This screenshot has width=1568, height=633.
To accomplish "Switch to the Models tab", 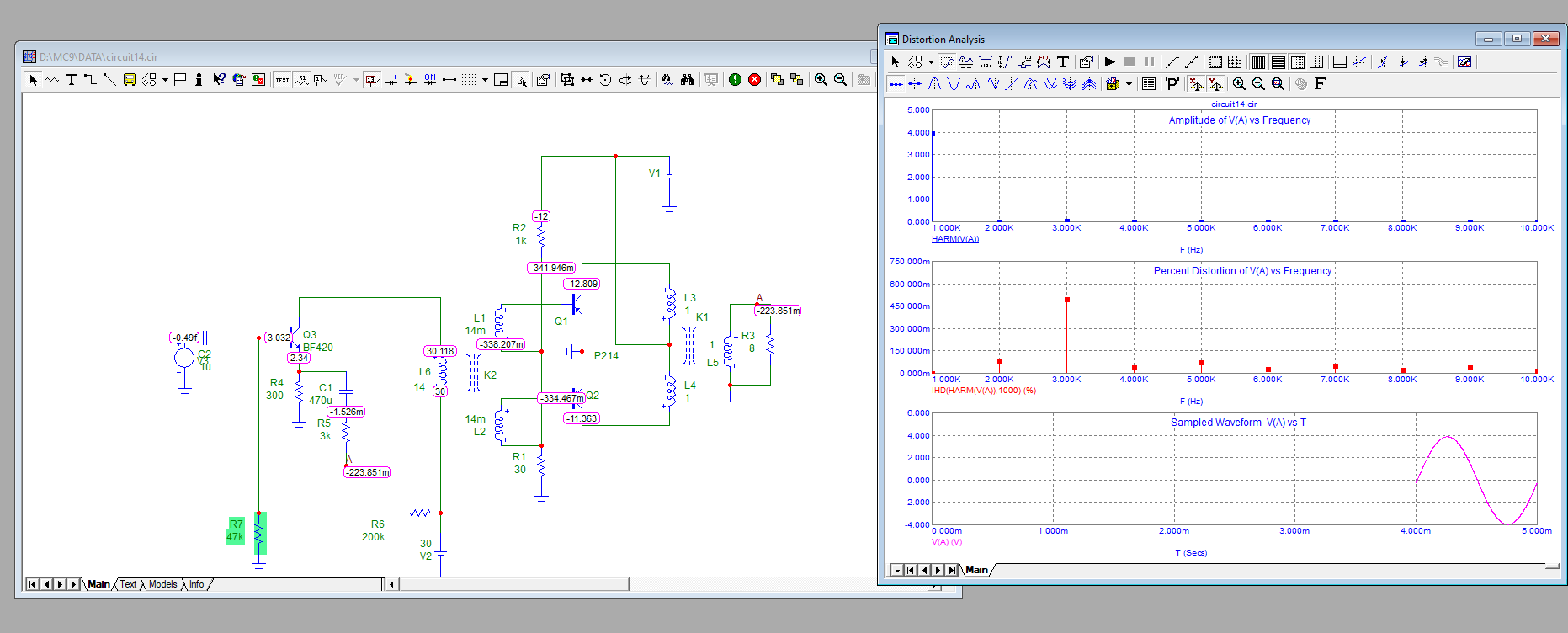I will pos(162,584).
